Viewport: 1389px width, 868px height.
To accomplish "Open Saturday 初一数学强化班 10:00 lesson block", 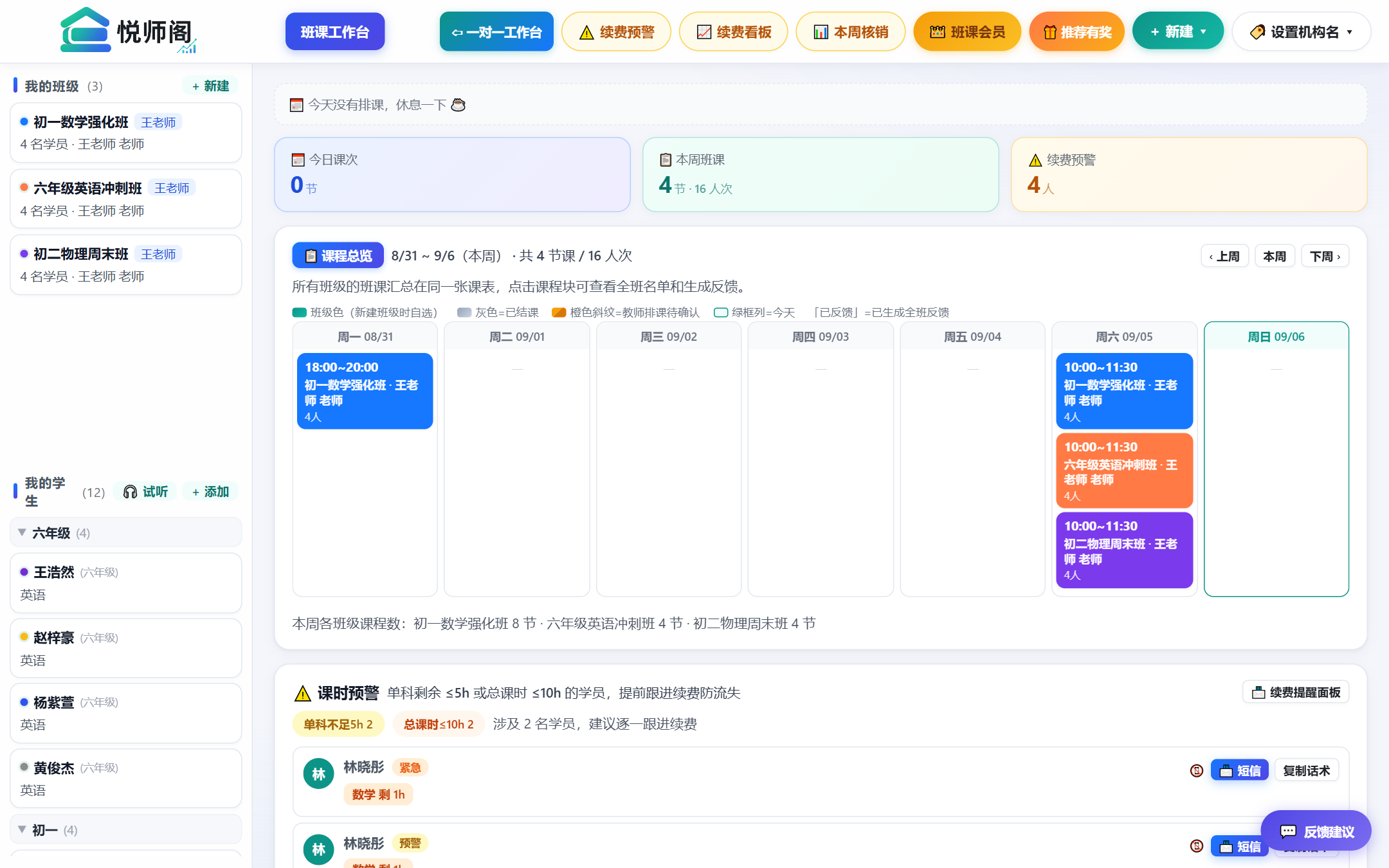I will point(1124,391).
